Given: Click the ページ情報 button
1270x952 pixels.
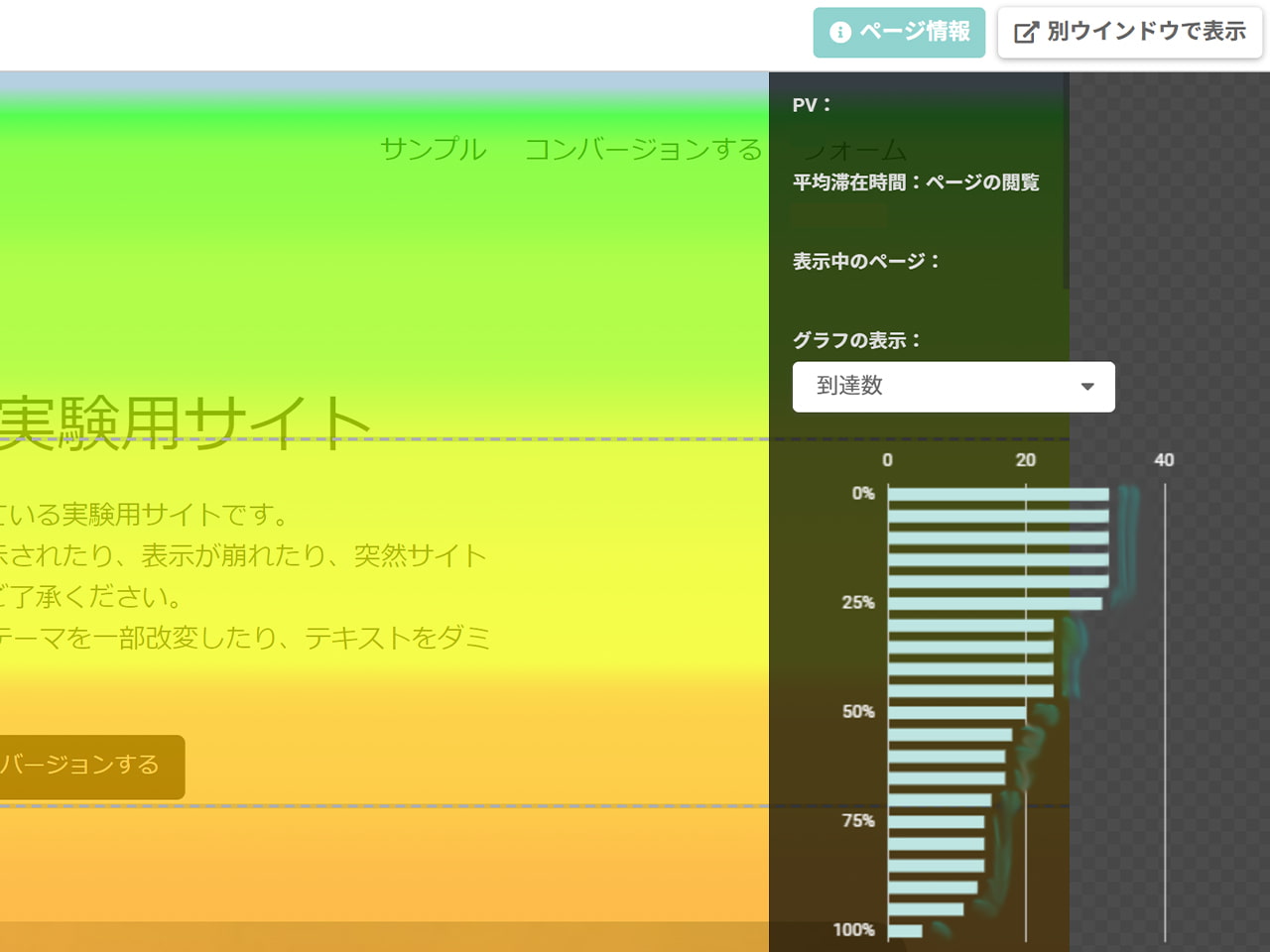Looking at the screenshot, I should pos(899,33).
